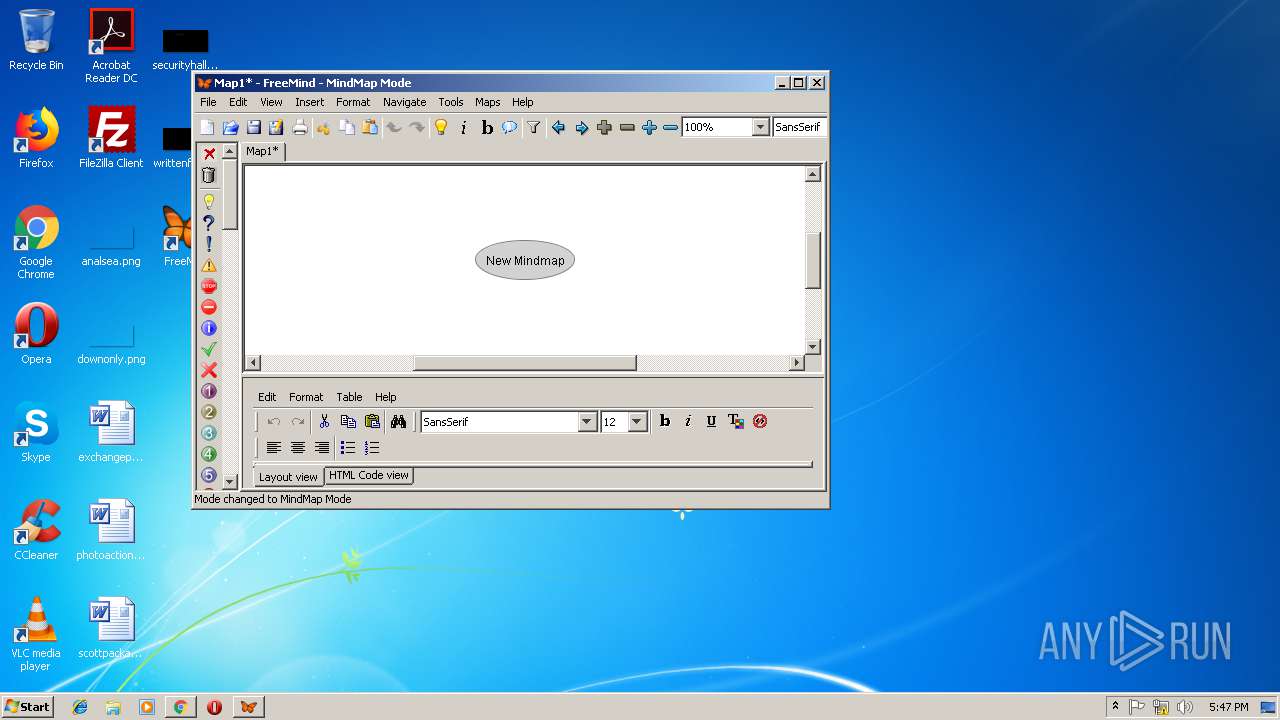The width and height of the screenshot is (1280, 720).
Task: Click the gray minus fold icon
Action: [x=627, y=127]
